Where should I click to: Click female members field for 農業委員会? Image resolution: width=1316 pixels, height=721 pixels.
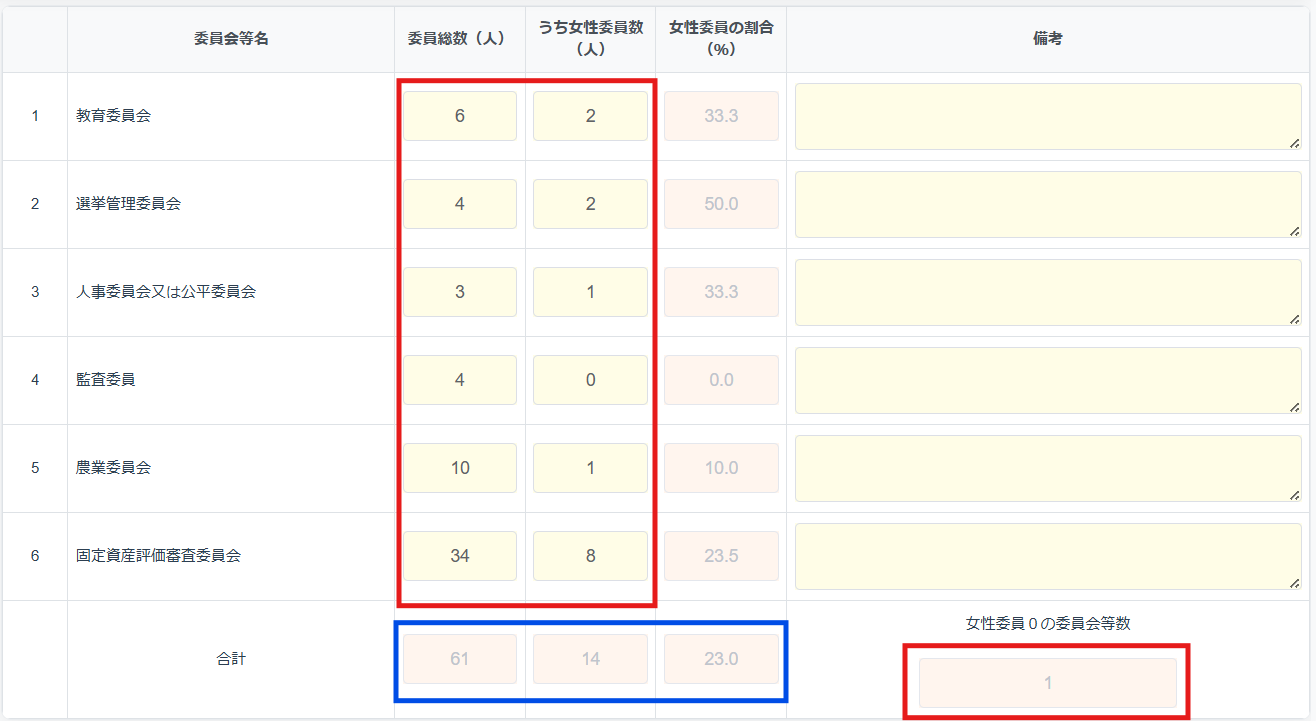(x=590, y=468)
